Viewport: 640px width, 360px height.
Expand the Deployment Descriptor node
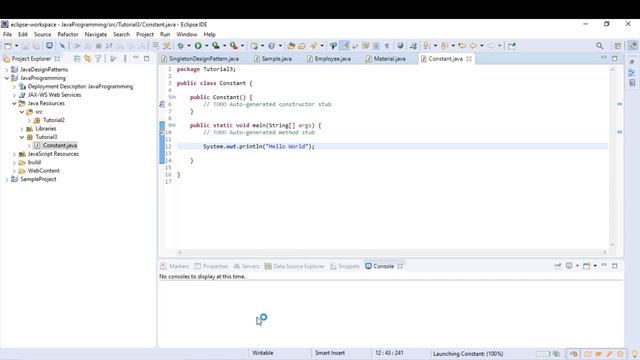click(x=14, y=87)
